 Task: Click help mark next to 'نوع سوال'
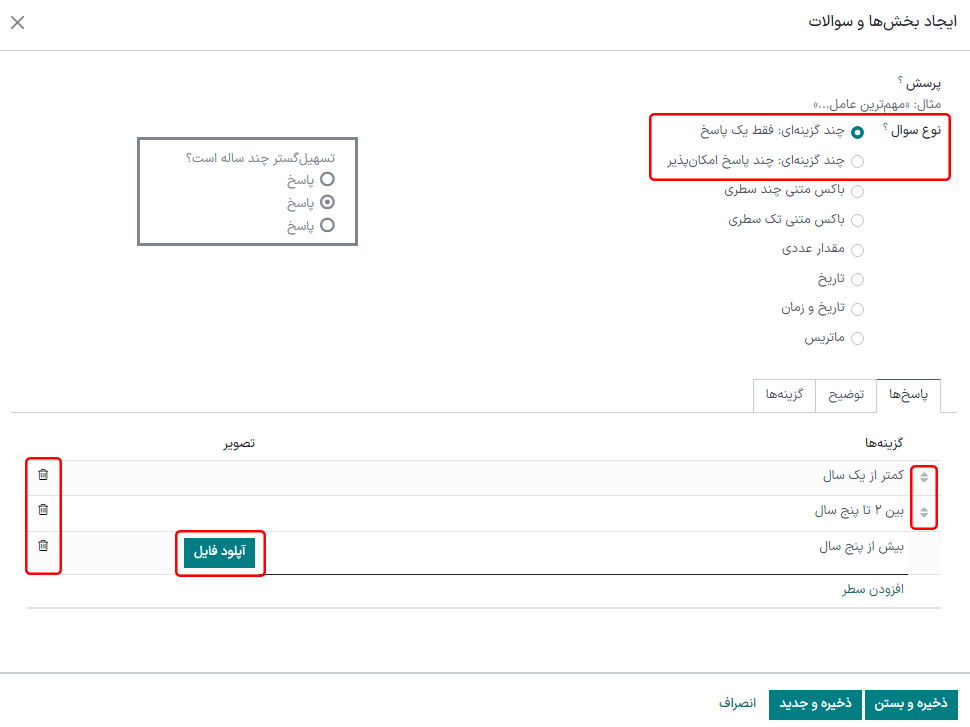(x=886, y=127)
